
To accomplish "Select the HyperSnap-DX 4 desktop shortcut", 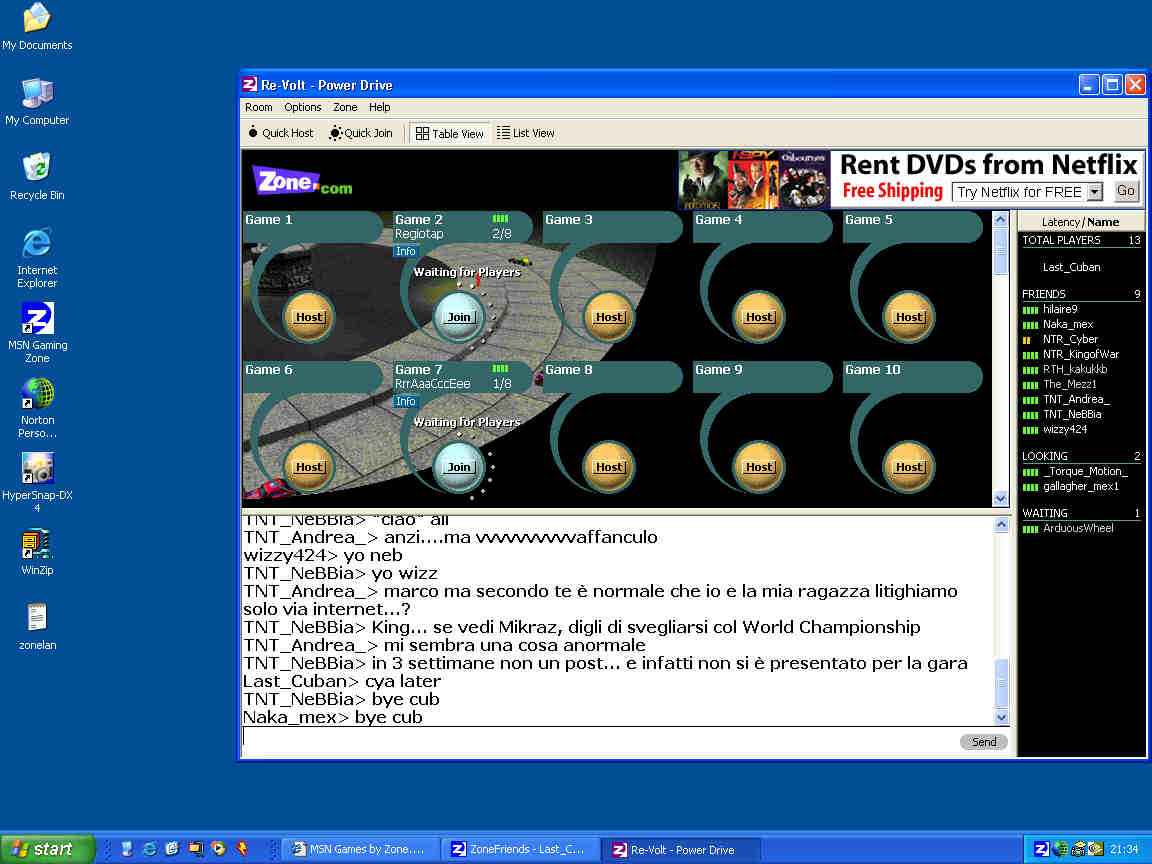I will coord(37,483).
